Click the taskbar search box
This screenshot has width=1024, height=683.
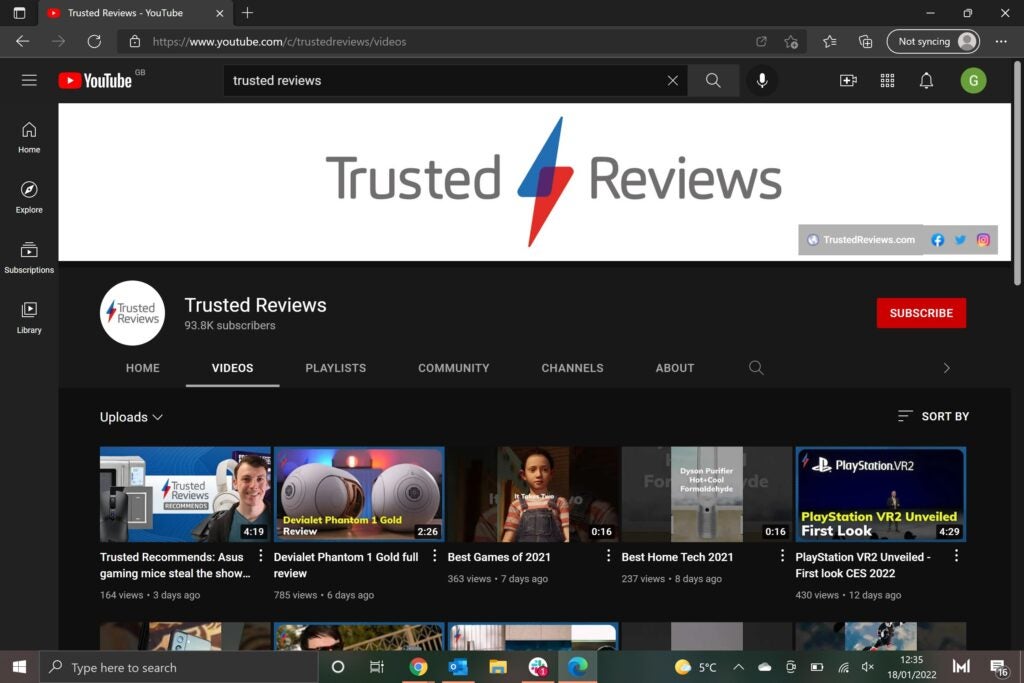pyautogui.click(x=178, y=667)
